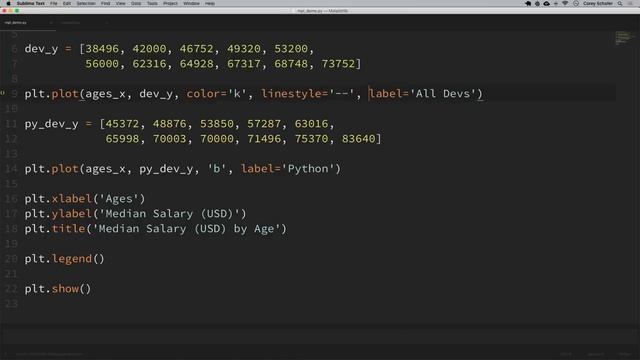Open the Edit menu

pyautogui.click(x=67, y=3)
